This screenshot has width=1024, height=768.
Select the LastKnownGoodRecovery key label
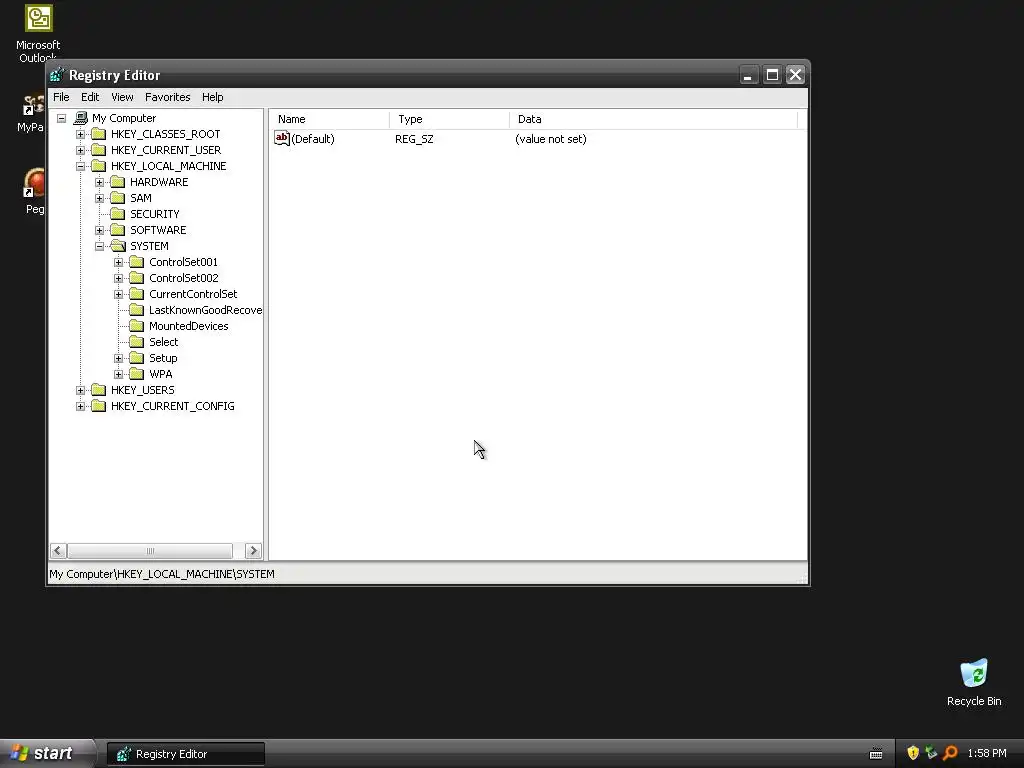point(205,310)
